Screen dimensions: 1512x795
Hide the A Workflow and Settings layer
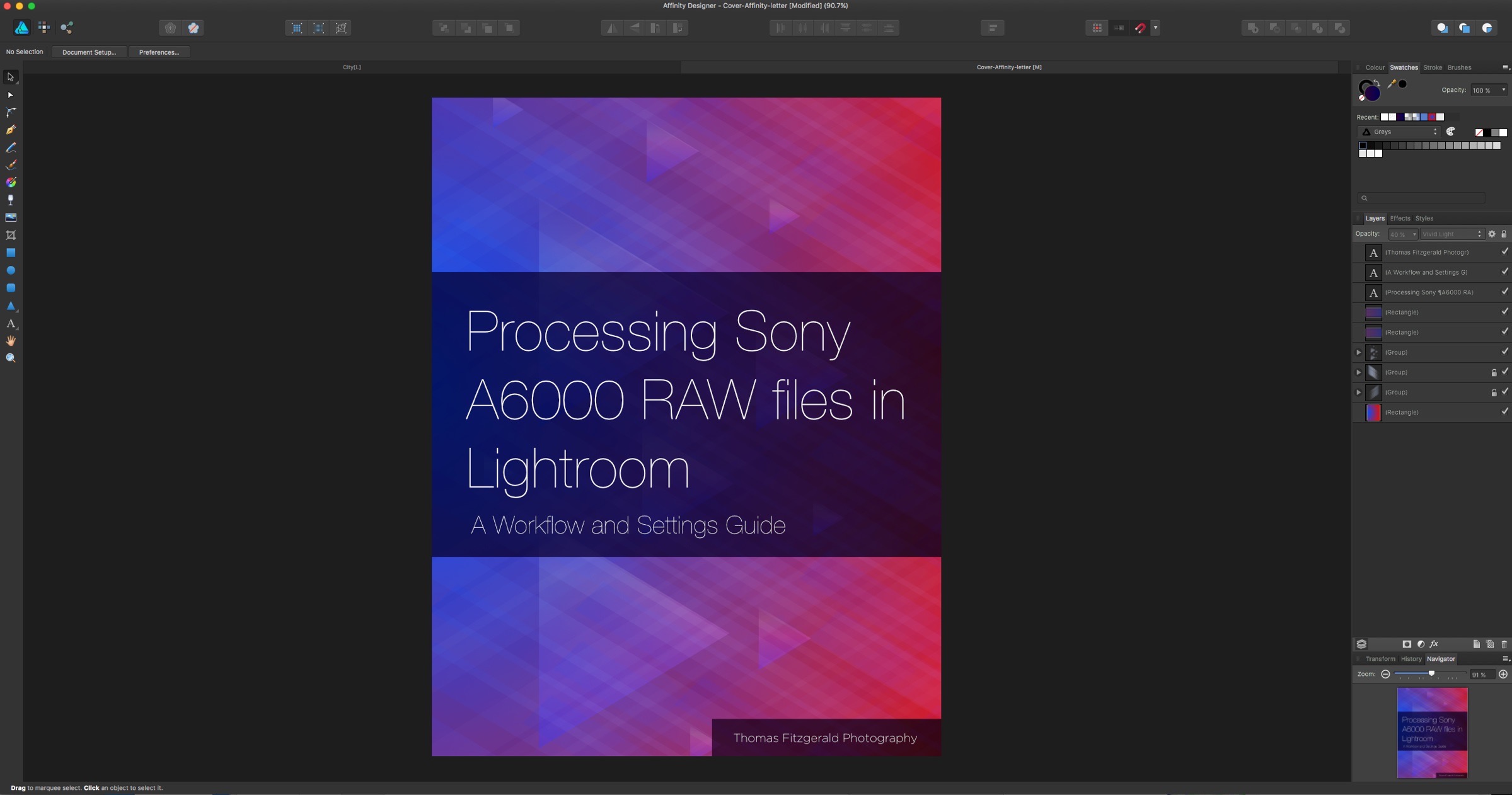[1504, 272]
